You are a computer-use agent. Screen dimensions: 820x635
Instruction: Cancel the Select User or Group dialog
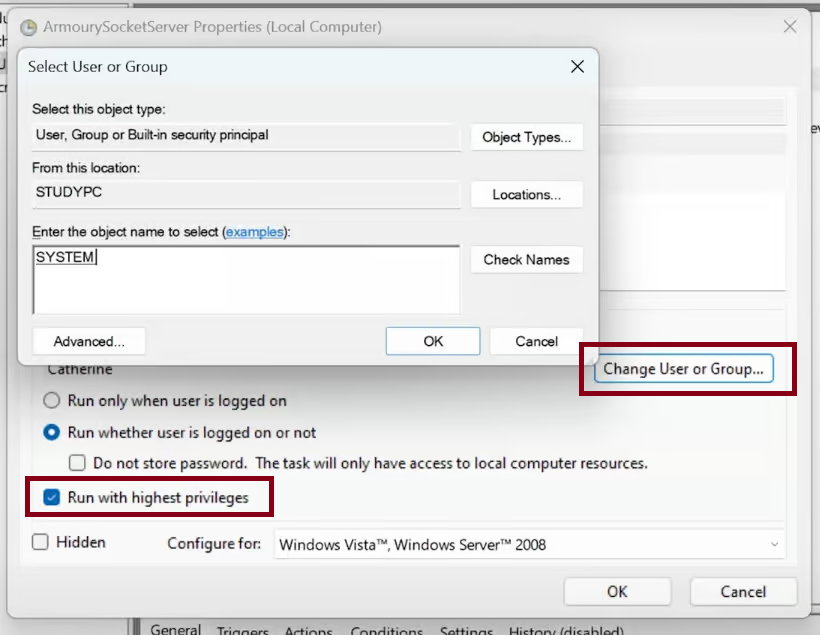[537, 341]
